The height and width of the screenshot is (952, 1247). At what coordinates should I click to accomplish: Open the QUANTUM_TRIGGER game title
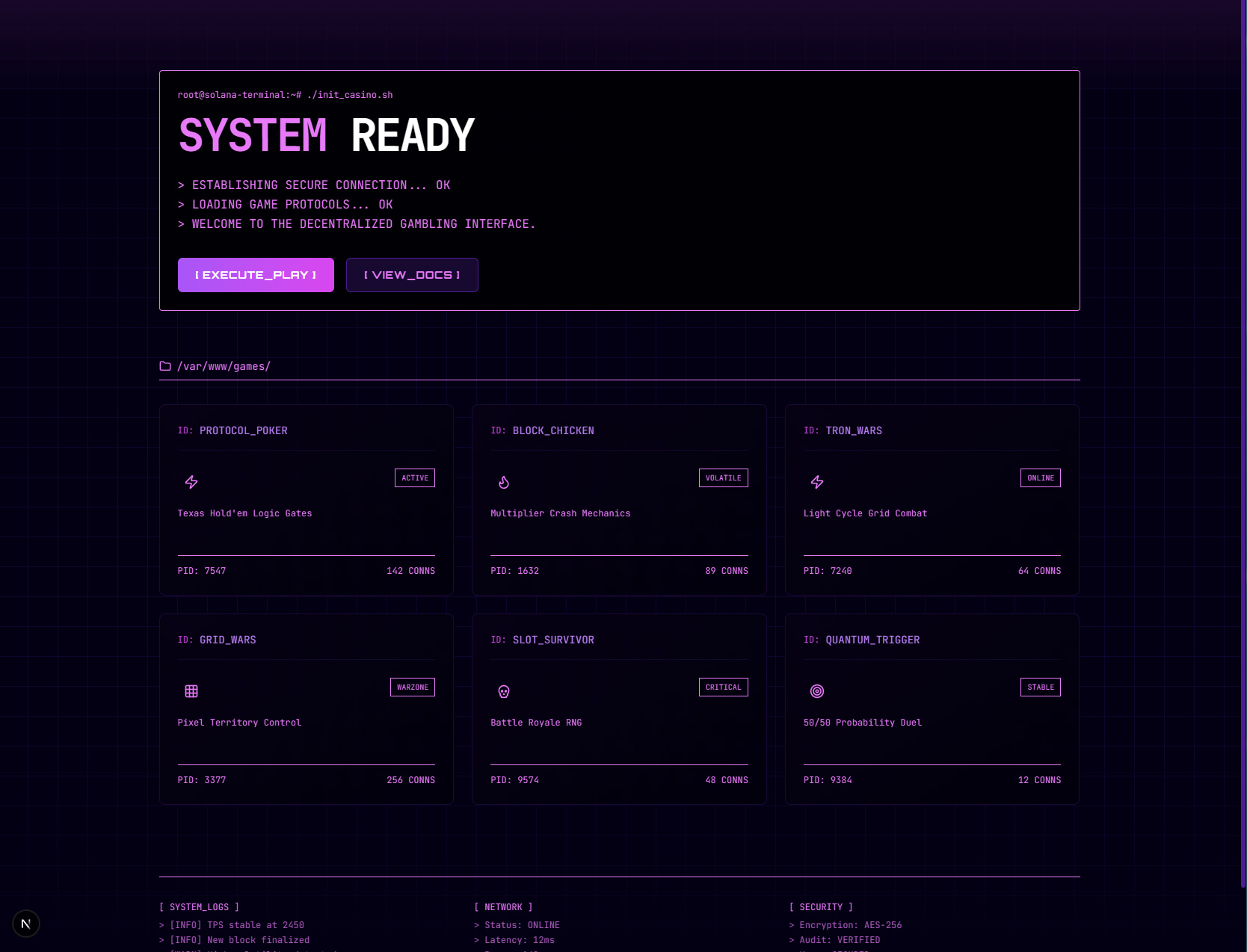point(872,640)
